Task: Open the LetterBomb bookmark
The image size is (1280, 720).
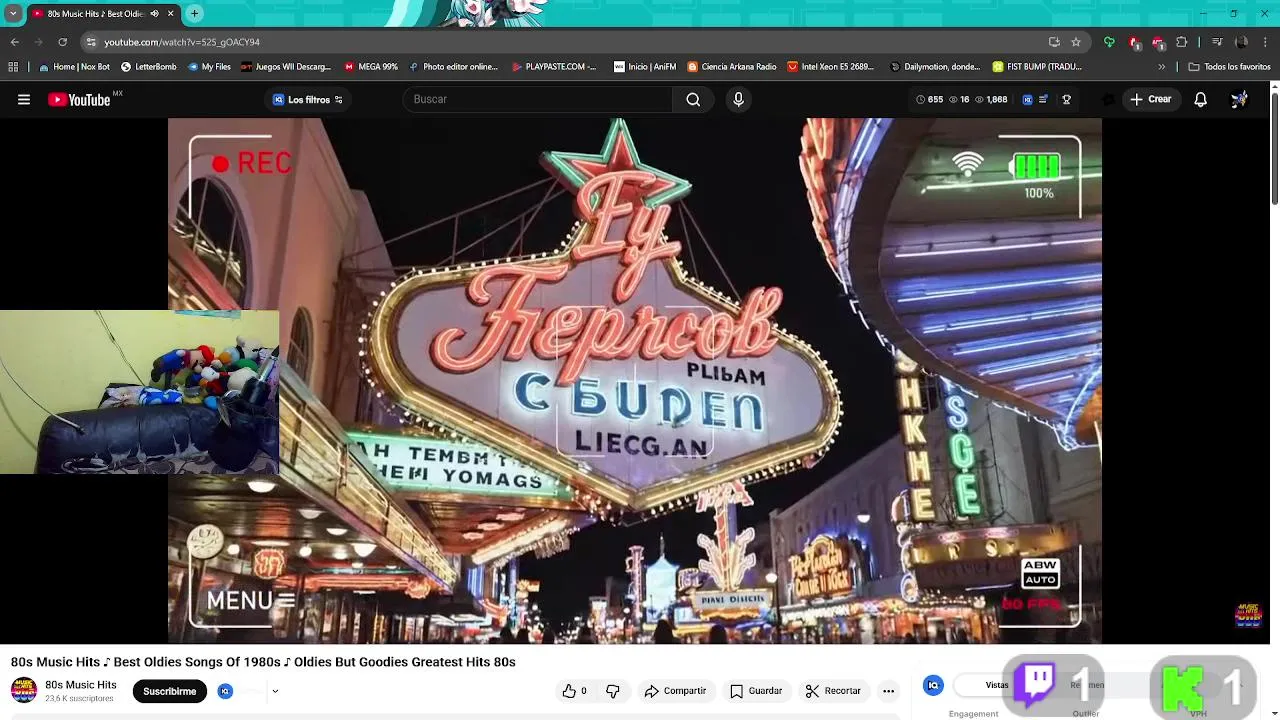Action: click(148, 67)
